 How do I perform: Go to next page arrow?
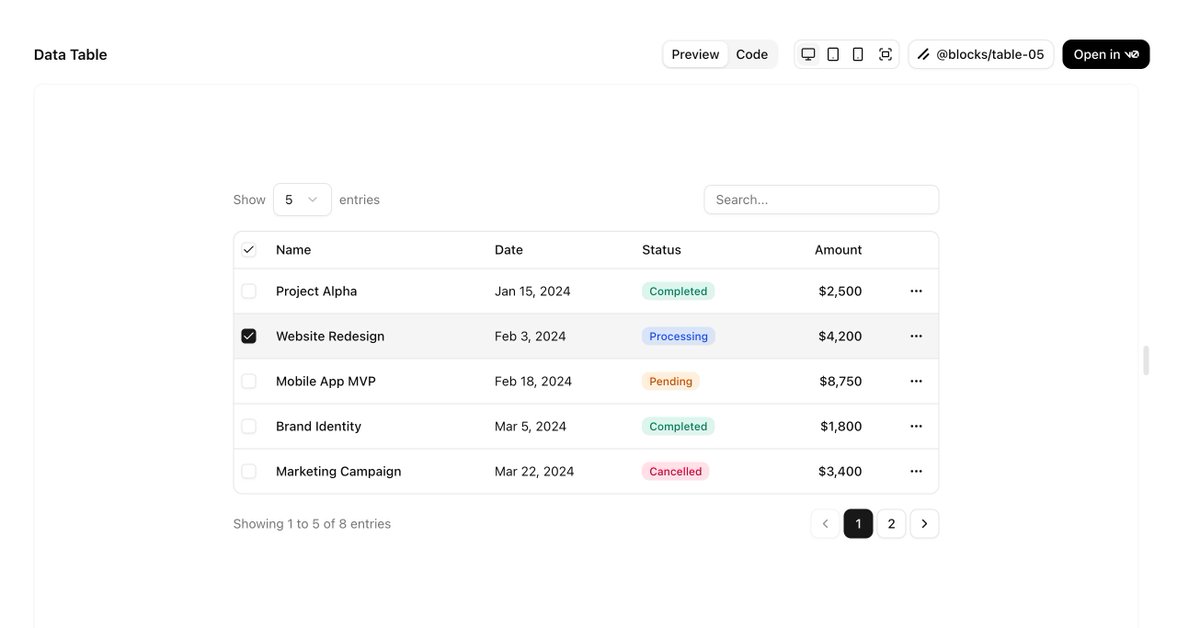924,524
